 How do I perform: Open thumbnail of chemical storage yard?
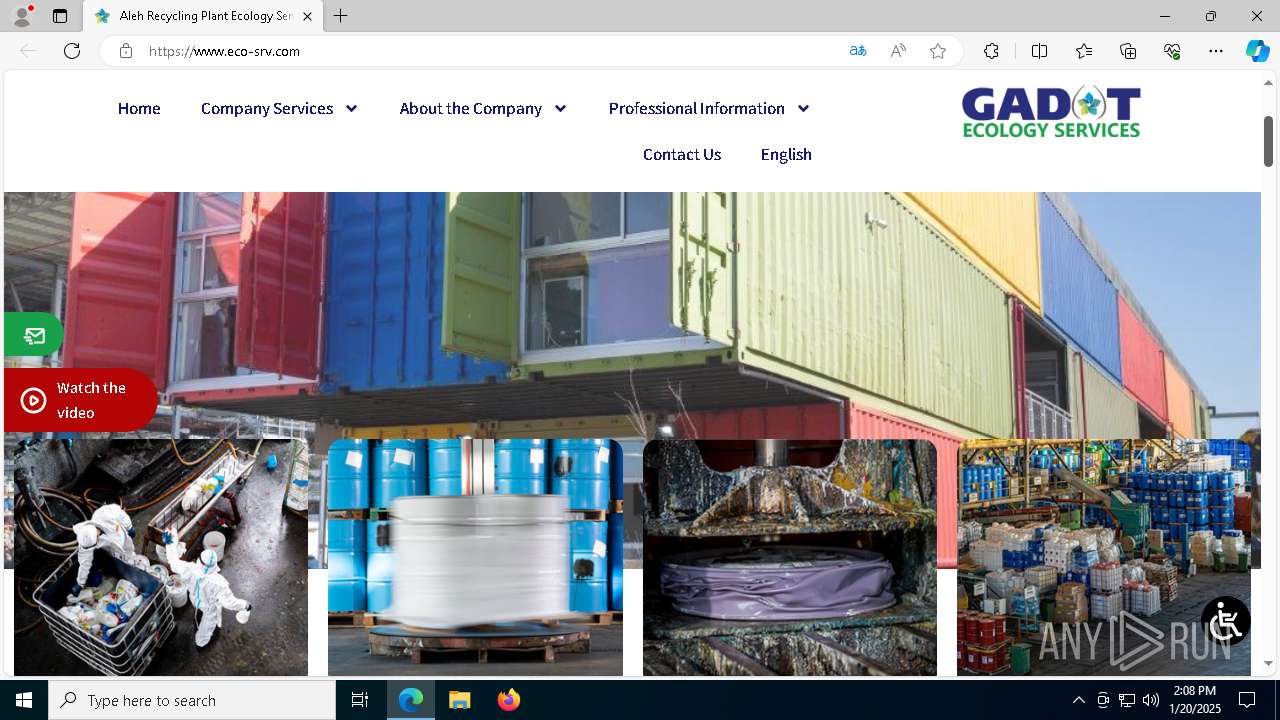[1104, 558]
